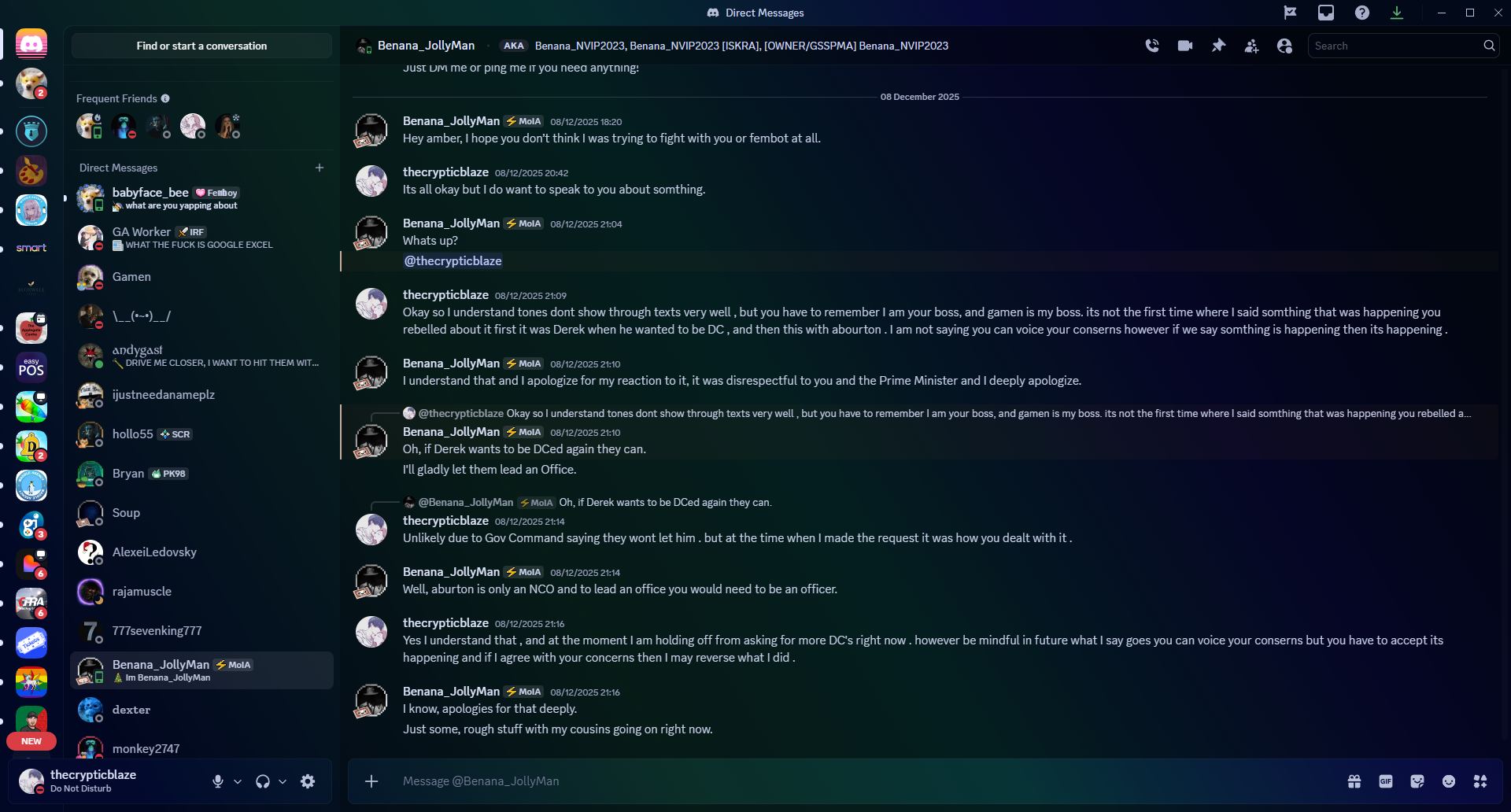This screenshot has height=812, width=1511.
Task: Mute the microphone
Action: click(x=218, y=781)
